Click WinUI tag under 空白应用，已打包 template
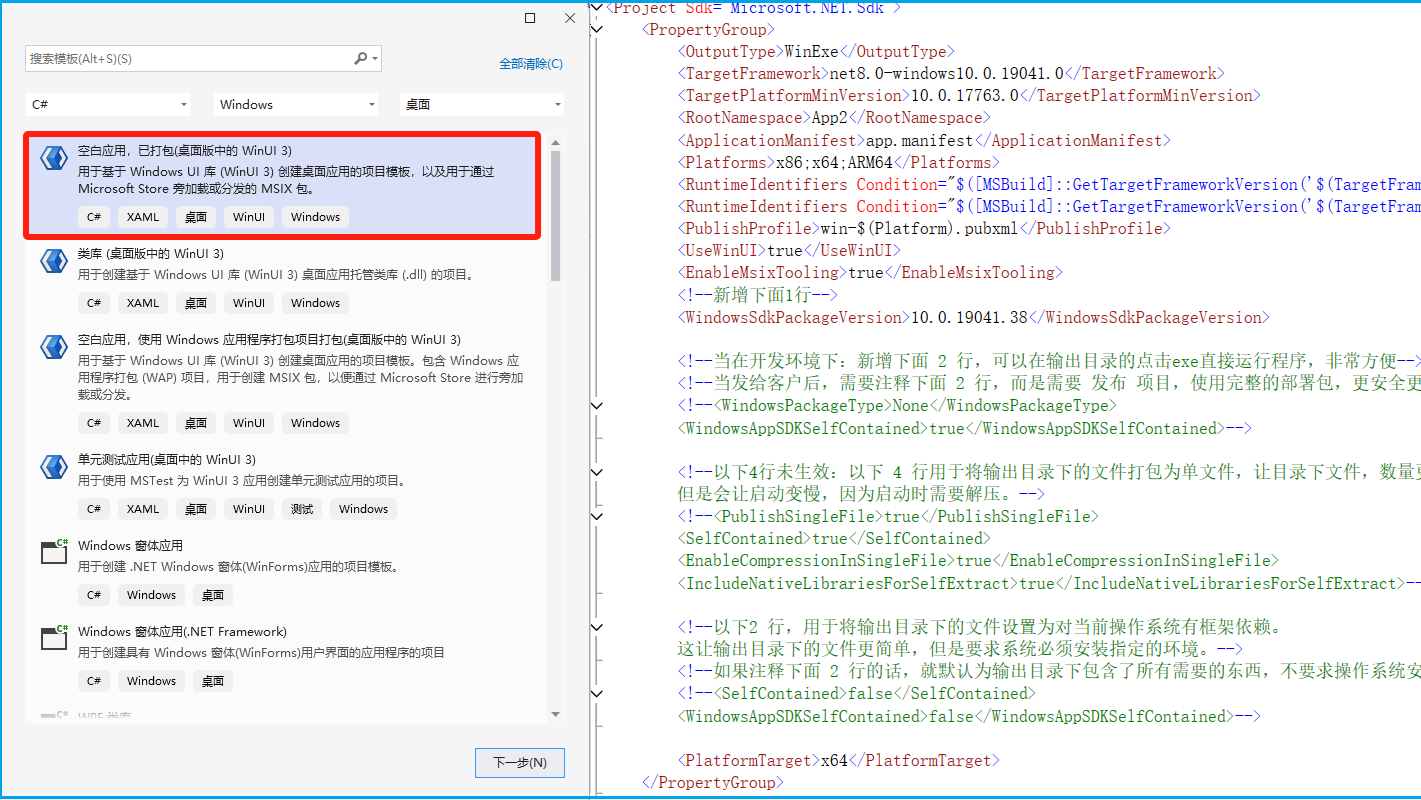 tap(249, 217)
